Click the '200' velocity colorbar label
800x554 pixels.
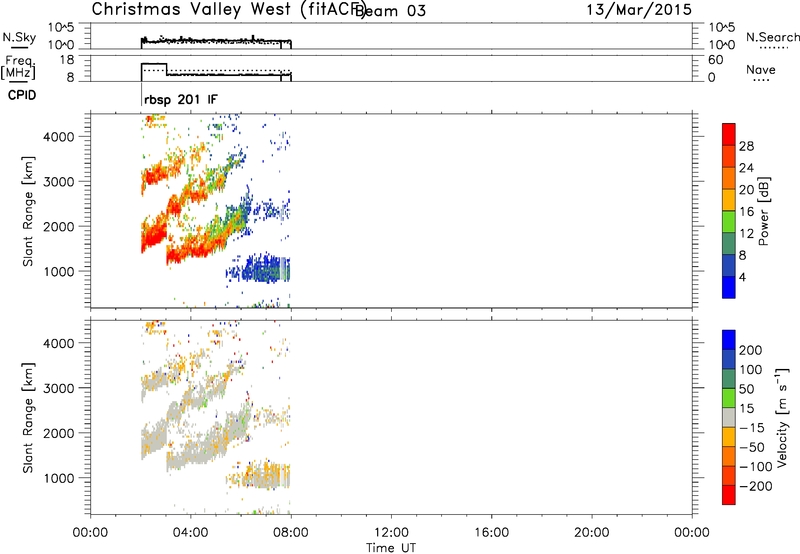point(751,350)
